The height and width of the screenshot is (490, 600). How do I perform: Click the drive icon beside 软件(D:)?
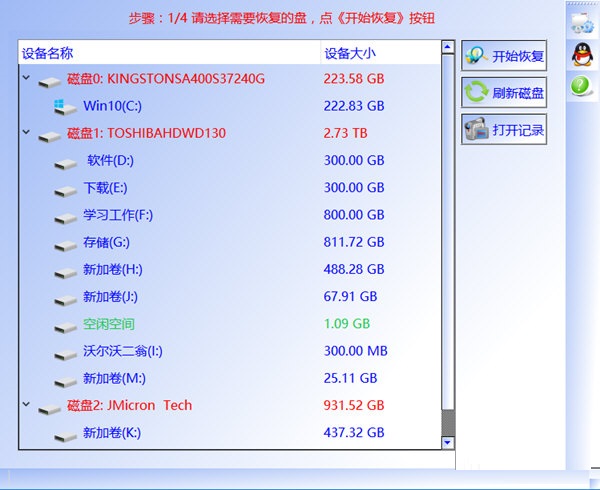click(65, 164)
